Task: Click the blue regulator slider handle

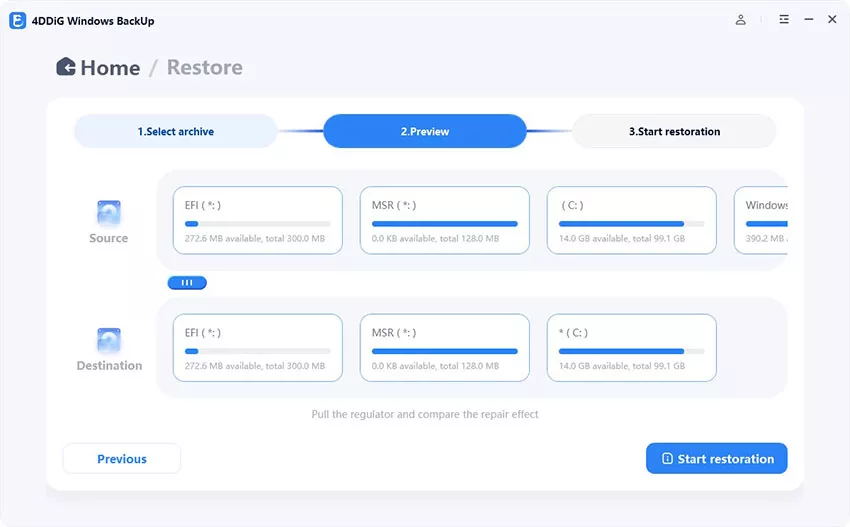Action: [187, 282]
